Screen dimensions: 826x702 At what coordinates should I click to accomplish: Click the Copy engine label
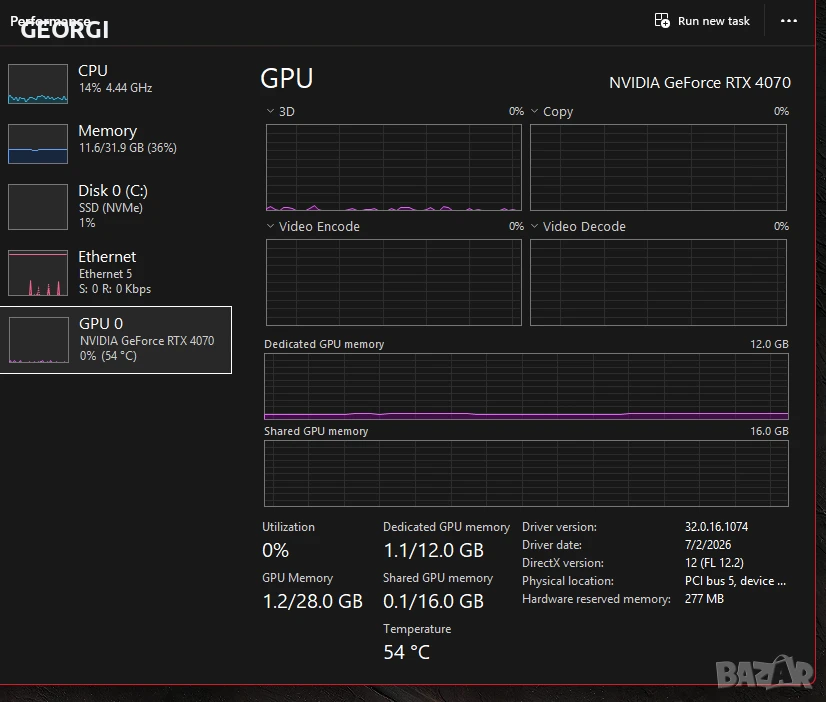[558, 112]
